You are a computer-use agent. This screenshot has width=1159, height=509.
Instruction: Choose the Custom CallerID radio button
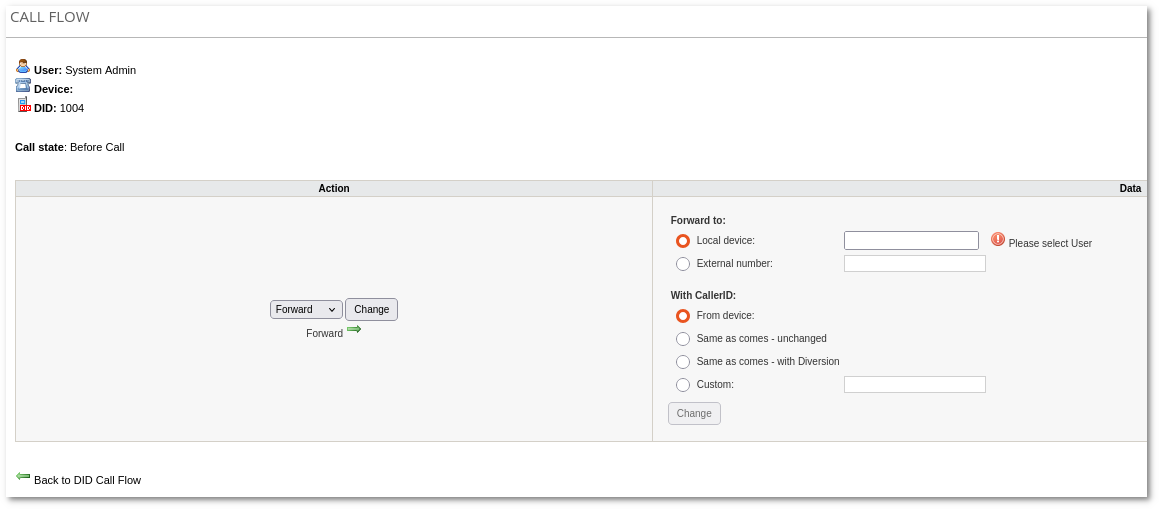(683, 385)
